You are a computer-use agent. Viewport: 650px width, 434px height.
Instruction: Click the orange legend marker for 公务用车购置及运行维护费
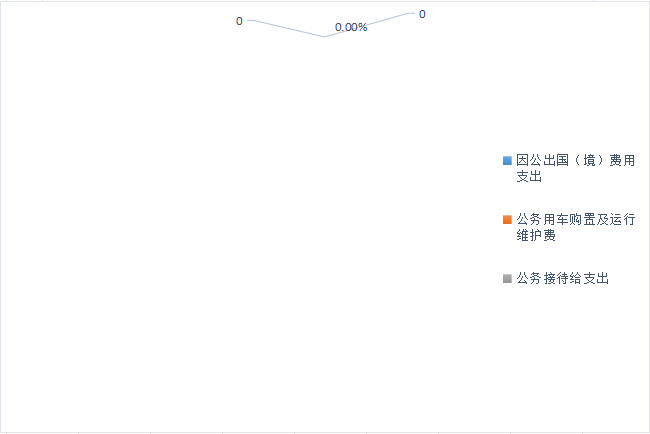(x=507, y=219)
